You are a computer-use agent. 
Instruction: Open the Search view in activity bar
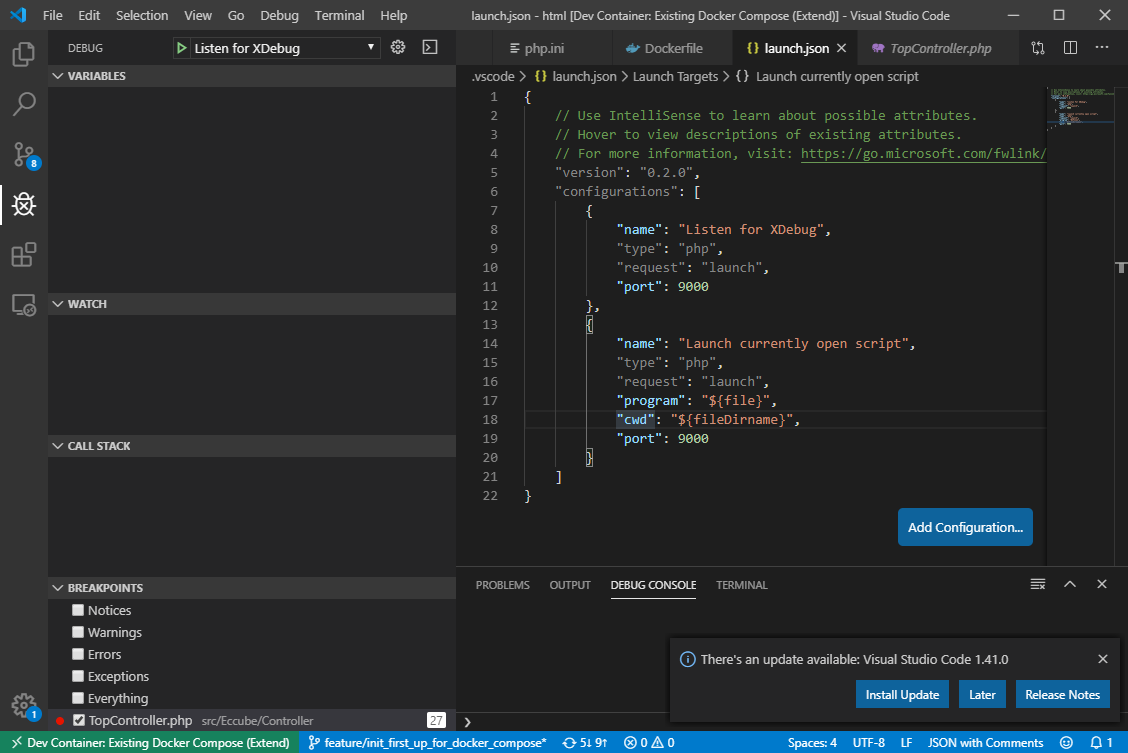click(24, 104)
